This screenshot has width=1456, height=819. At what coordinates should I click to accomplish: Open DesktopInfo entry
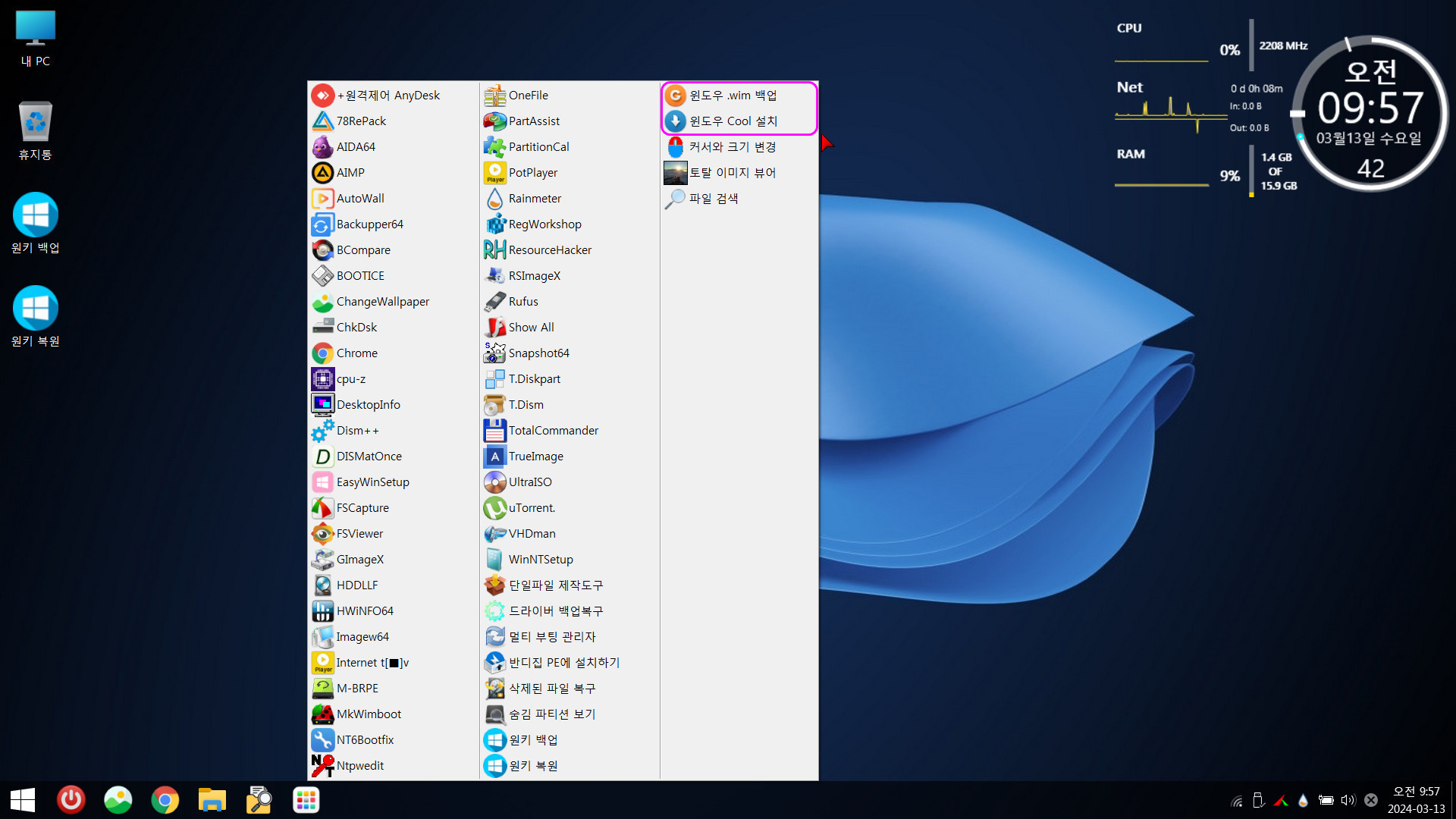(393, 404)
